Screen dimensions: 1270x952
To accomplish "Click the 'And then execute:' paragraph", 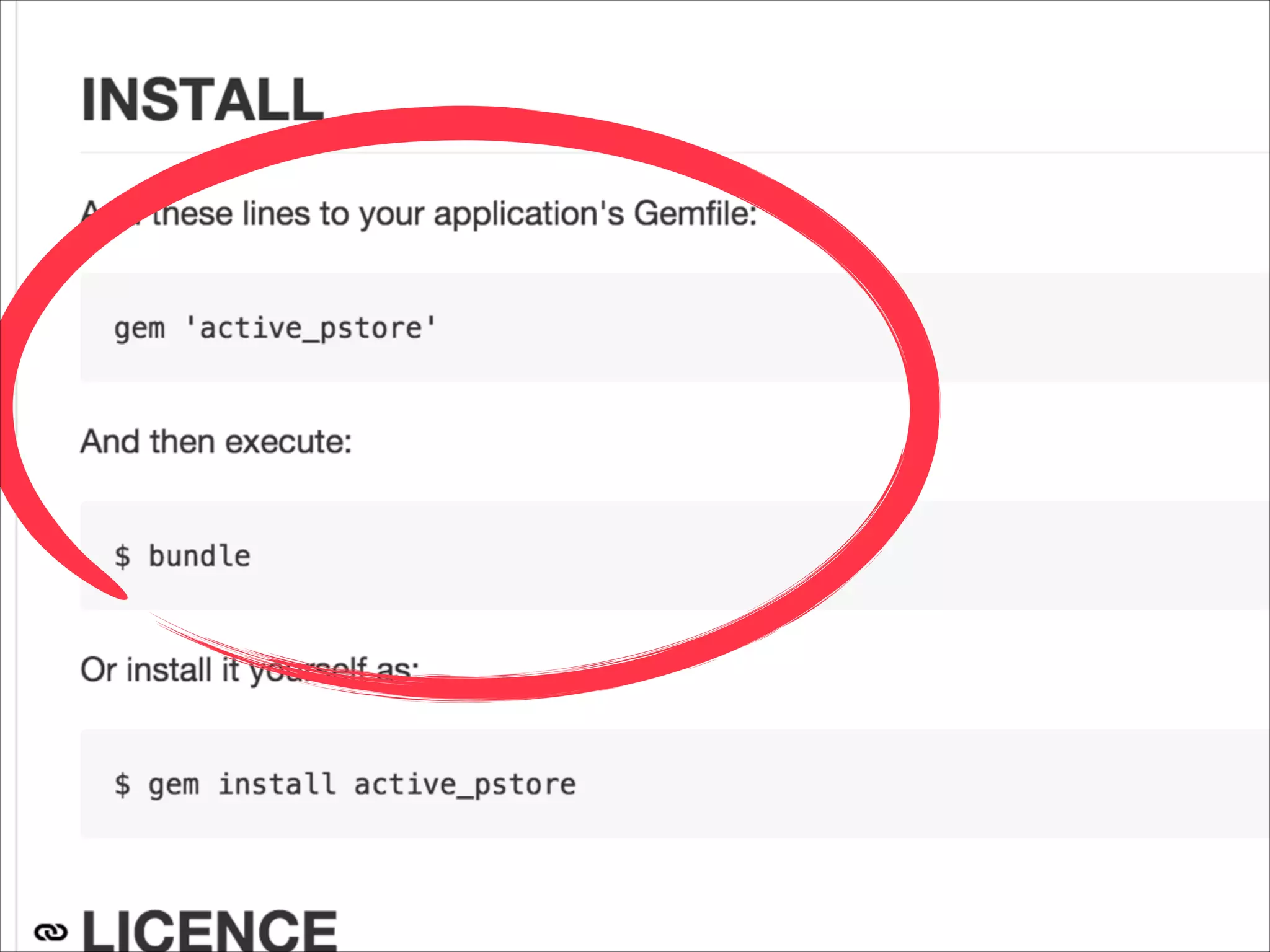I will tap(216, 442).
